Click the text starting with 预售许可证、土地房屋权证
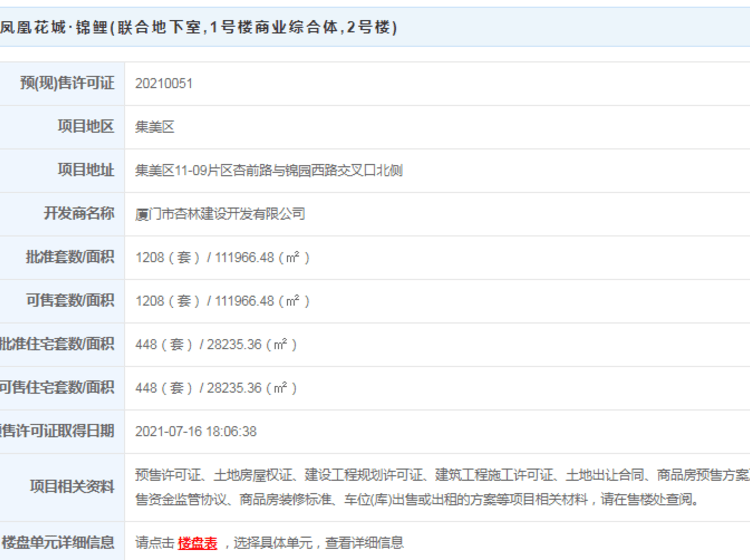The width and height of the screenshot is (750, 560). 440,475
